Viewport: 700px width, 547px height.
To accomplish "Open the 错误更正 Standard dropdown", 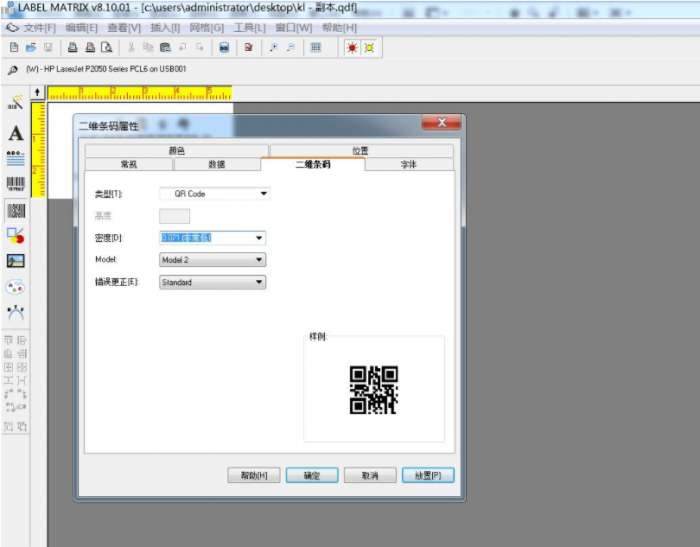I will [x=212, y=282].
